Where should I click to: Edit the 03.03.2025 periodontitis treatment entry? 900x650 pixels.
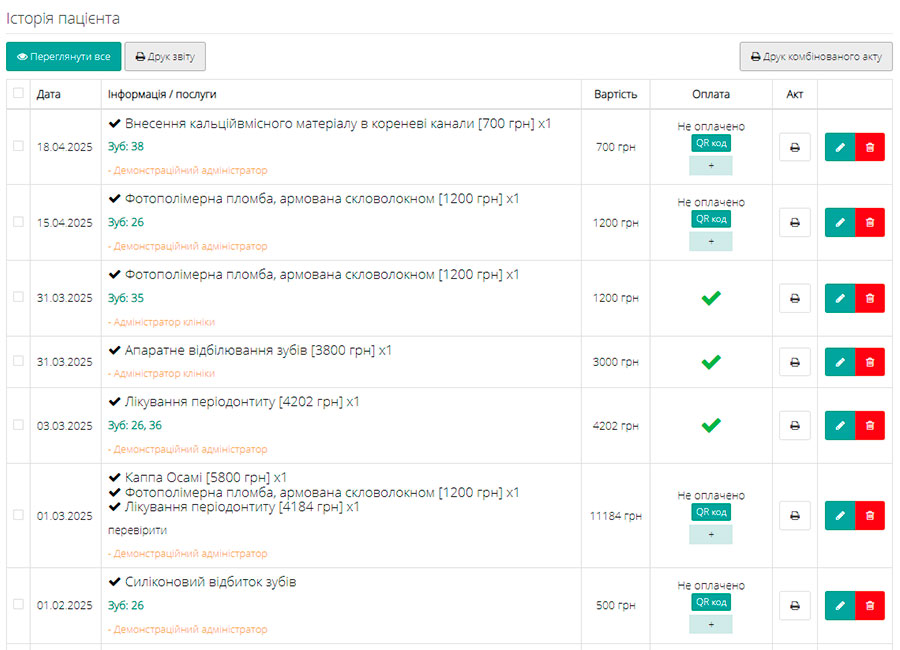tap(840, 425)
